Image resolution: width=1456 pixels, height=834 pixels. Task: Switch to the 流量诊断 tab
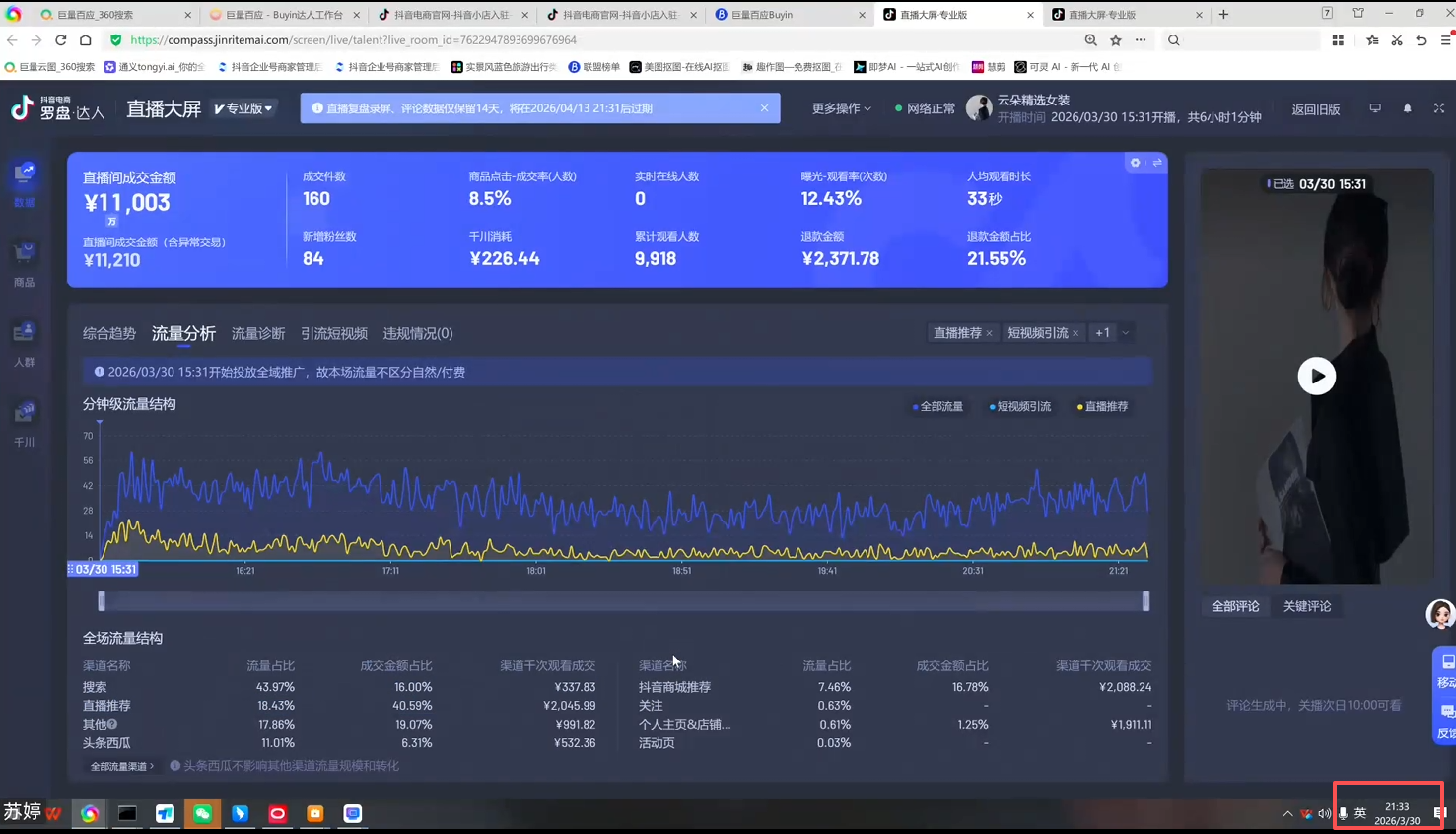(x=257, y=334)
